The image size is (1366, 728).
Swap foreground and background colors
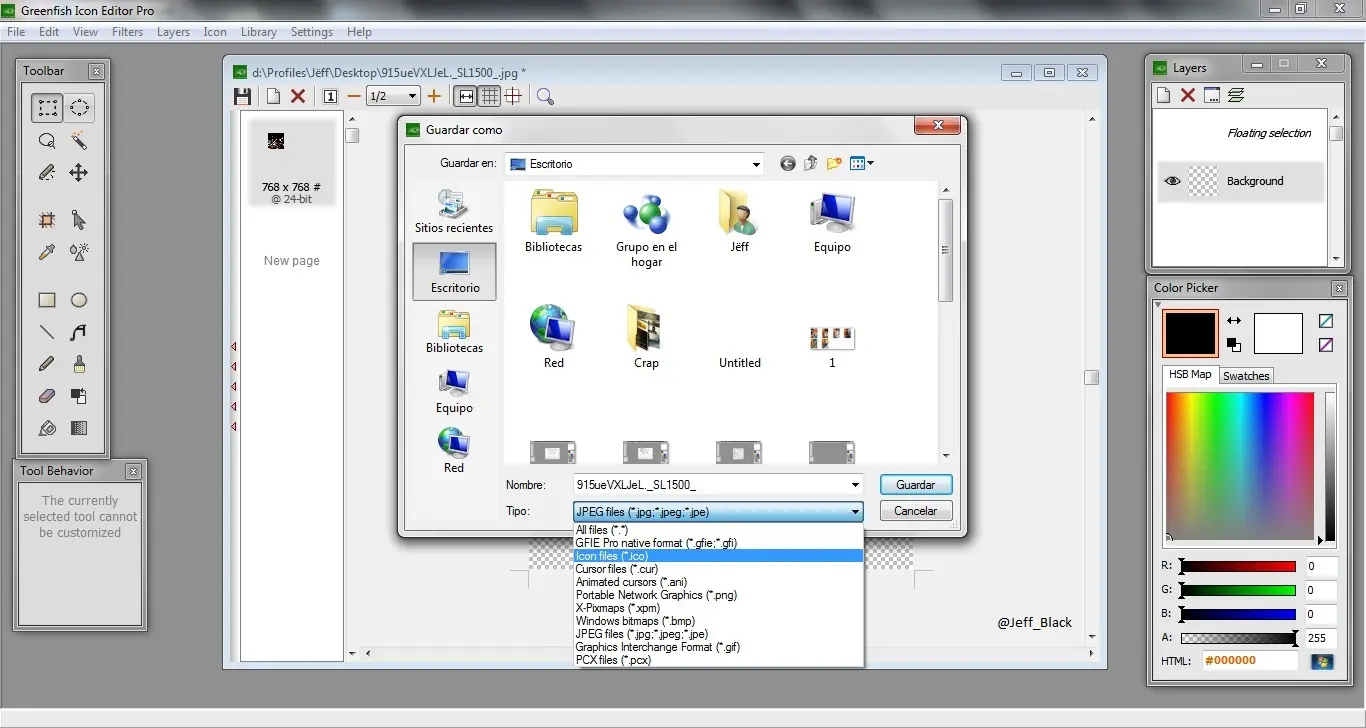(x=1234, y=321)
